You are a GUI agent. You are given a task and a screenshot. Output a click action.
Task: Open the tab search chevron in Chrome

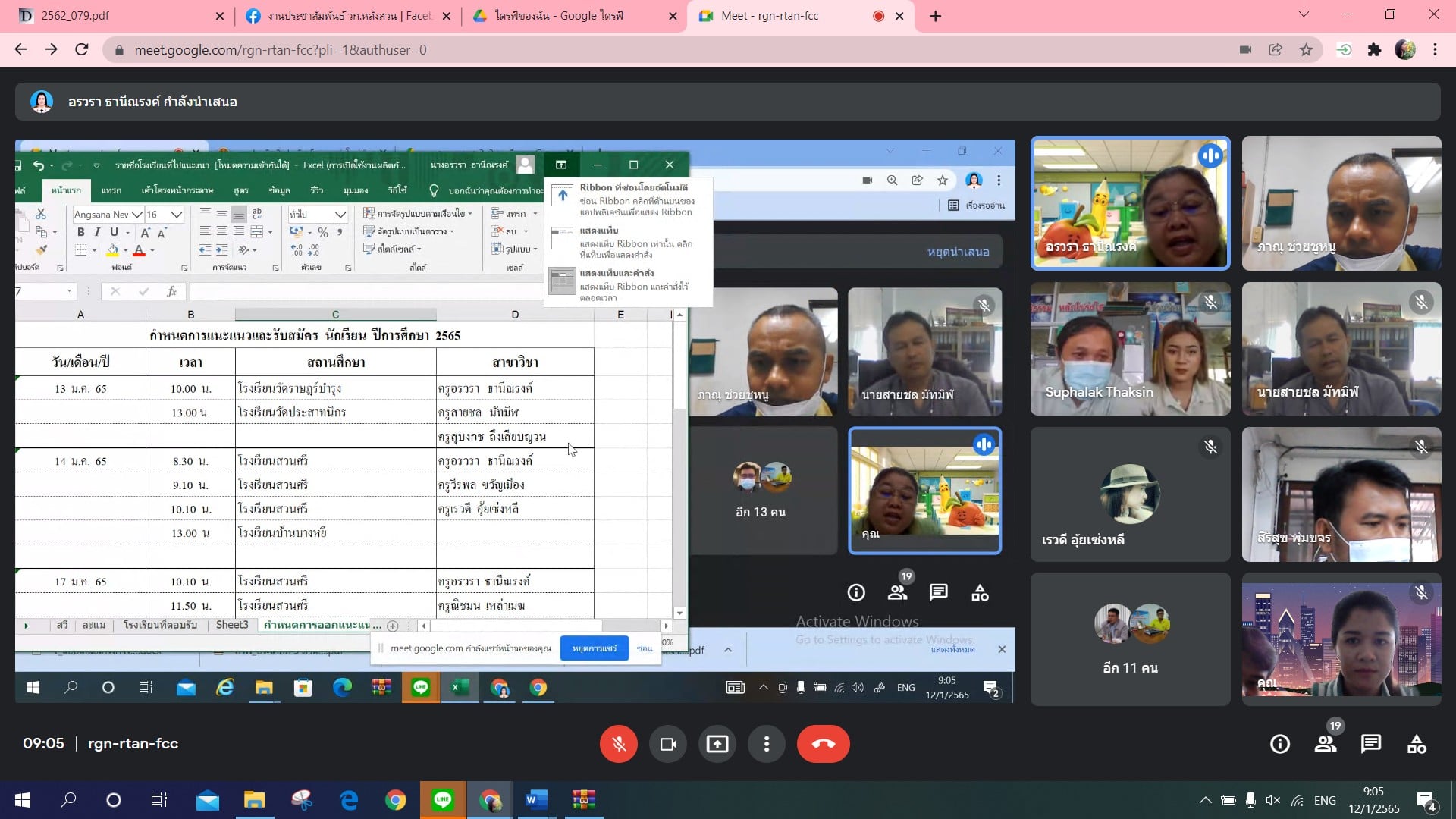1304,15
